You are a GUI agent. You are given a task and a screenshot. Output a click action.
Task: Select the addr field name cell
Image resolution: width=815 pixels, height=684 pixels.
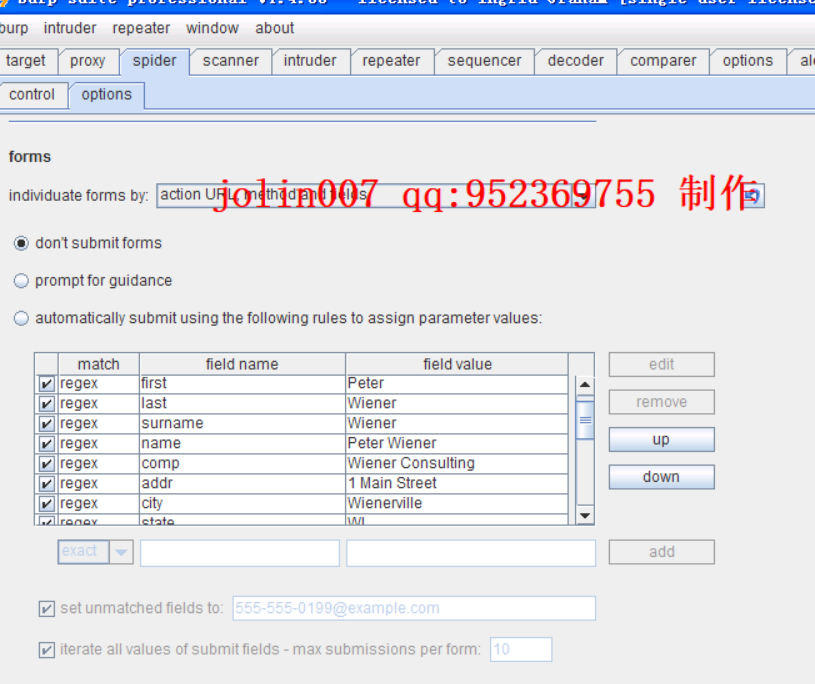[x=242, y=483]
